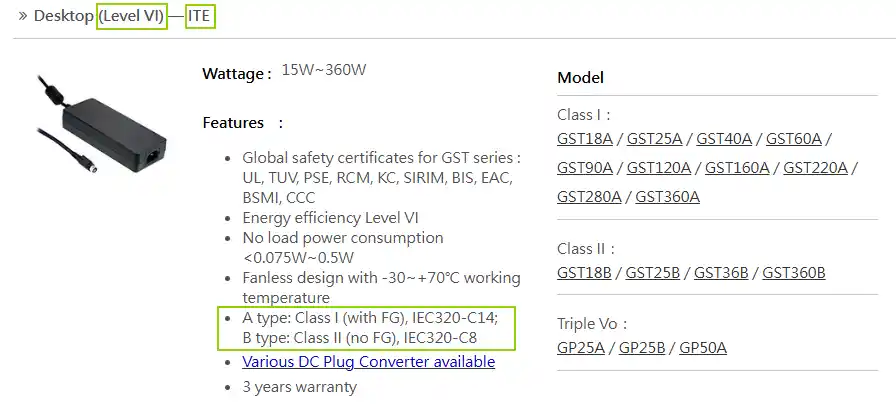896x409 pixels.
Task: Open the GST25B Class II model
Action: pos(653,272)
